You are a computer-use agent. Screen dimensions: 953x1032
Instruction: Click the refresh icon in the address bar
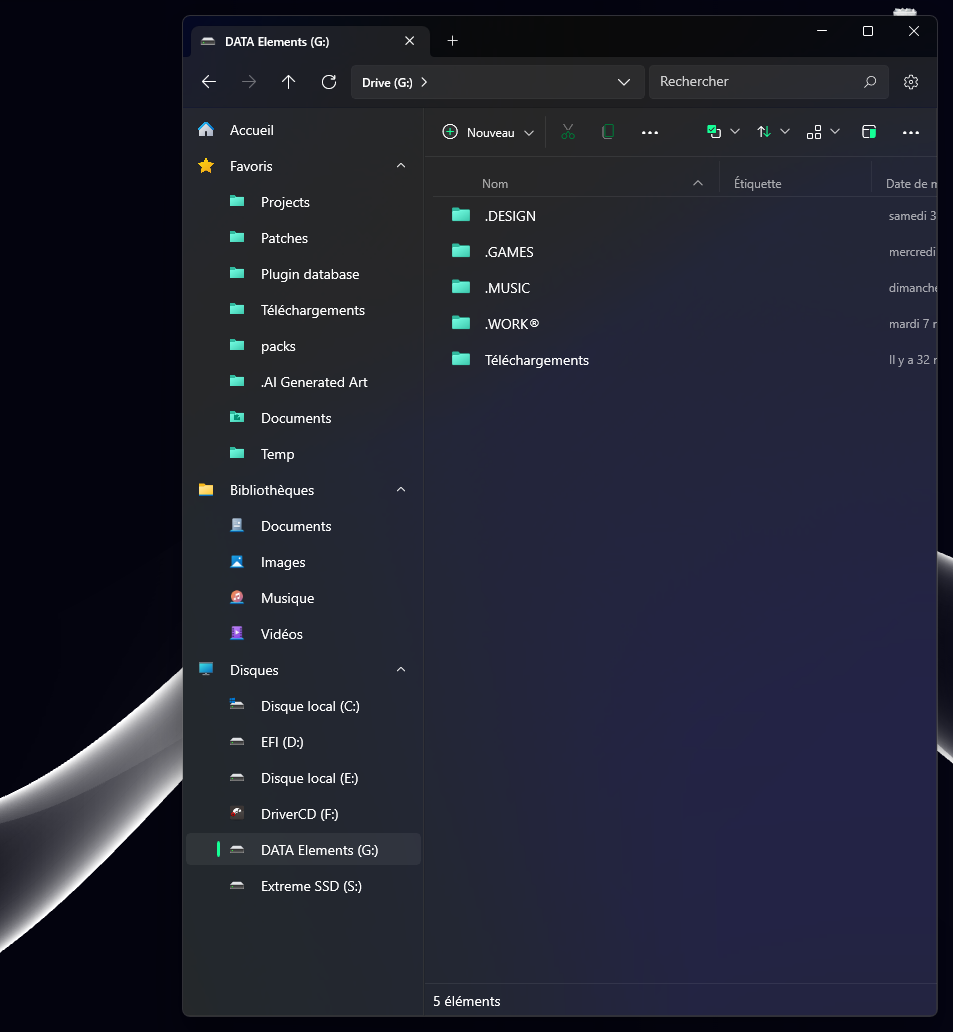pos(328,81)
